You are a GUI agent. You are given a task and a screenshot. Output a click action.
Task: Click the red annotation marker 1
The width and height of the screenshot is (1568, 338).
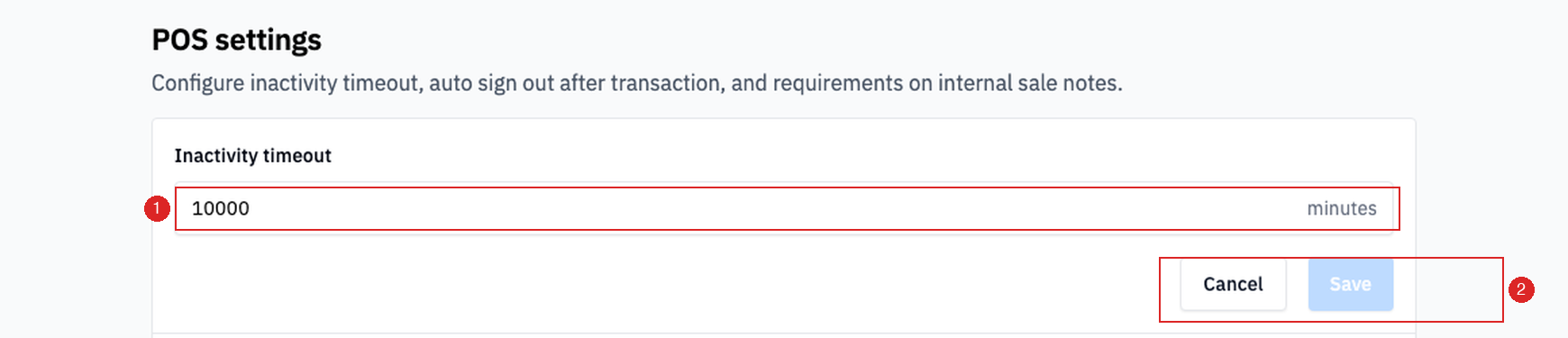pyautogui.click(x=157, y=209)
